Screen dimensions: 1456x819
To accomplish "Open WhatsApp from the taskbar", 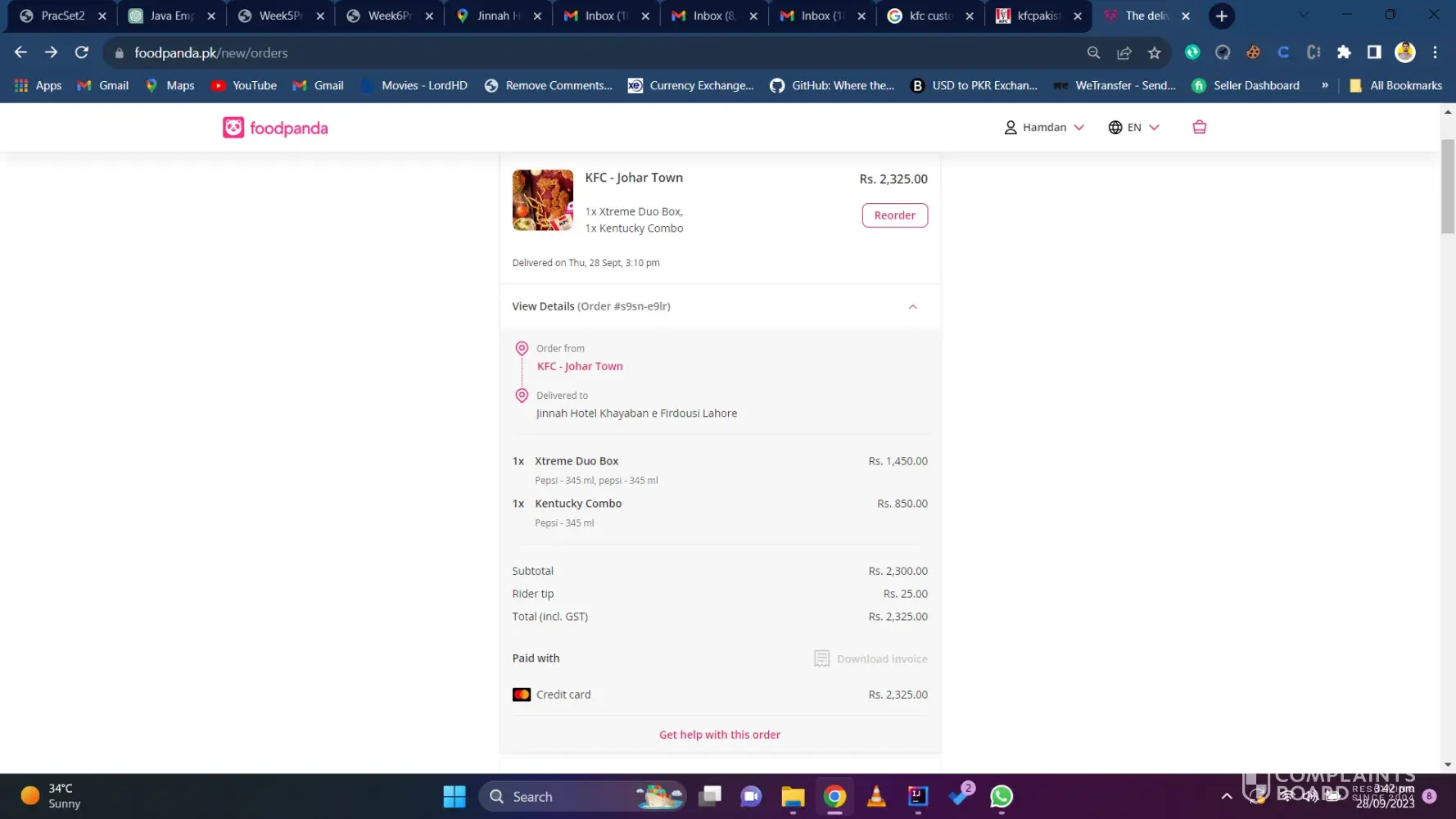I will (1001, 796).
